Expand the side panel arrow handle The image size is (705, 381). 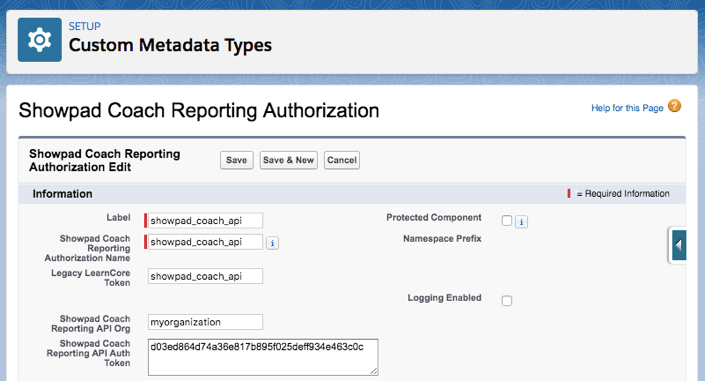pyautogui.click(x=678, y=245)
